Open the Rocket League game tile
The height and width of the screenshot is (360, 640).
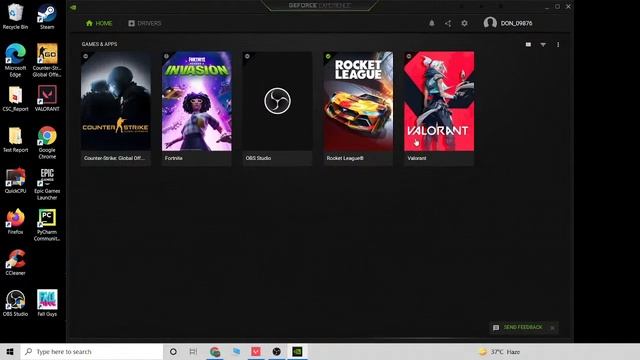point(358,101)
